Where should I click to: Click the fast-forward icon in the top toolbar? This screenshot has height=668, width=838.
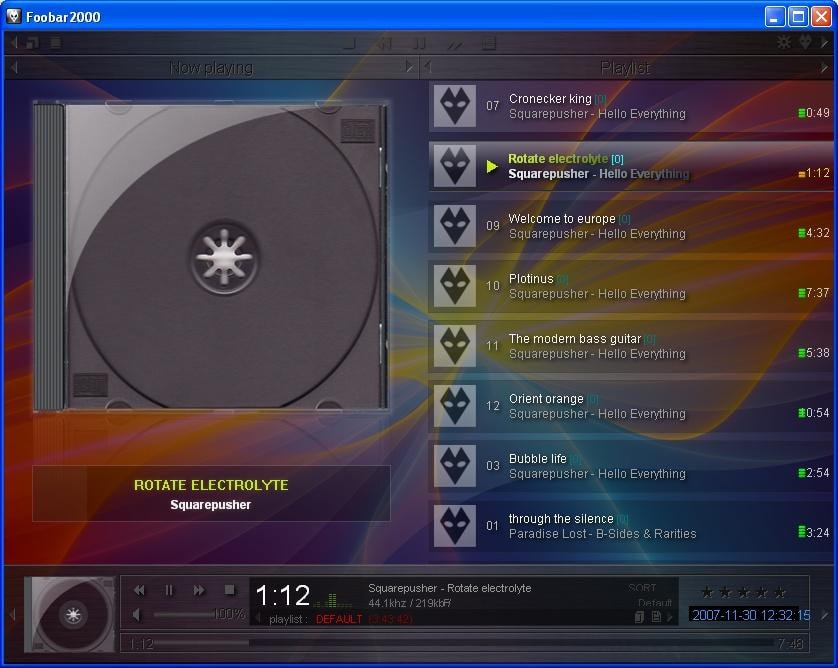coord(457,43)
